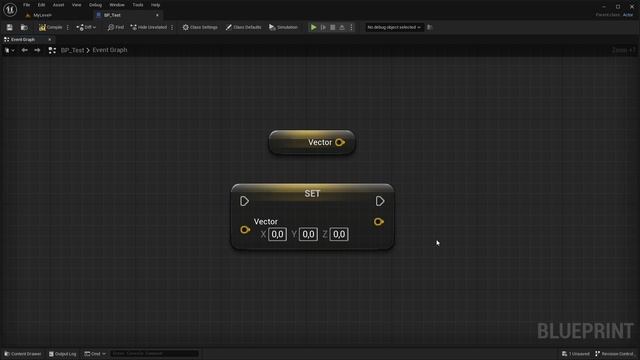Open Class Defaults
The width and height of the screenshot is (640, 360).
[x=244, y=27]
